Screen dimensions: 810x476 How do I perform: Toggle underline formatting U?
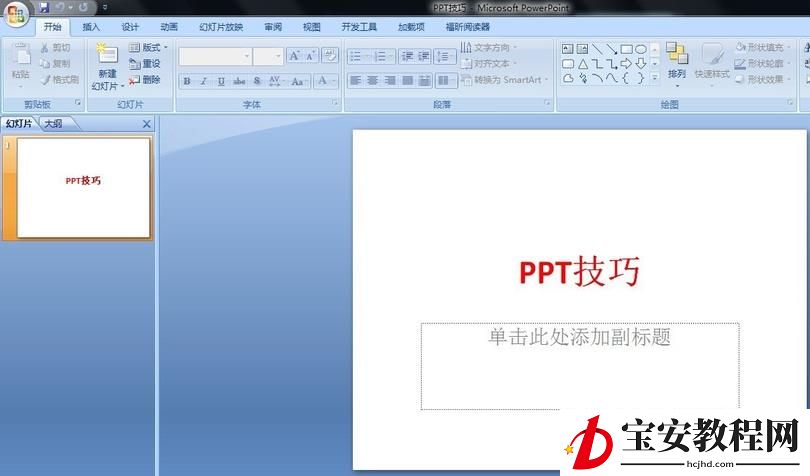click(x=221, y=81)
